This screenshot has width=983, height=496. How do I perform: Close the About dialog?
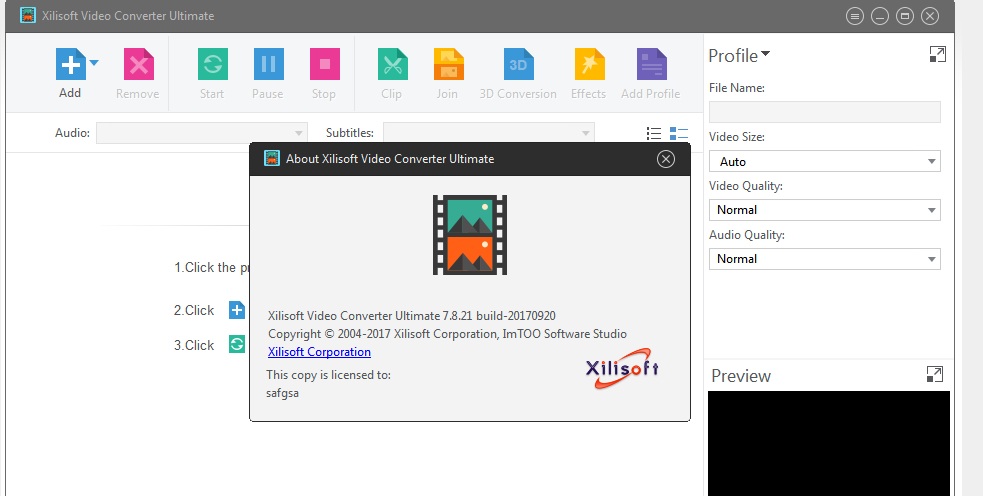click(666, 159)
